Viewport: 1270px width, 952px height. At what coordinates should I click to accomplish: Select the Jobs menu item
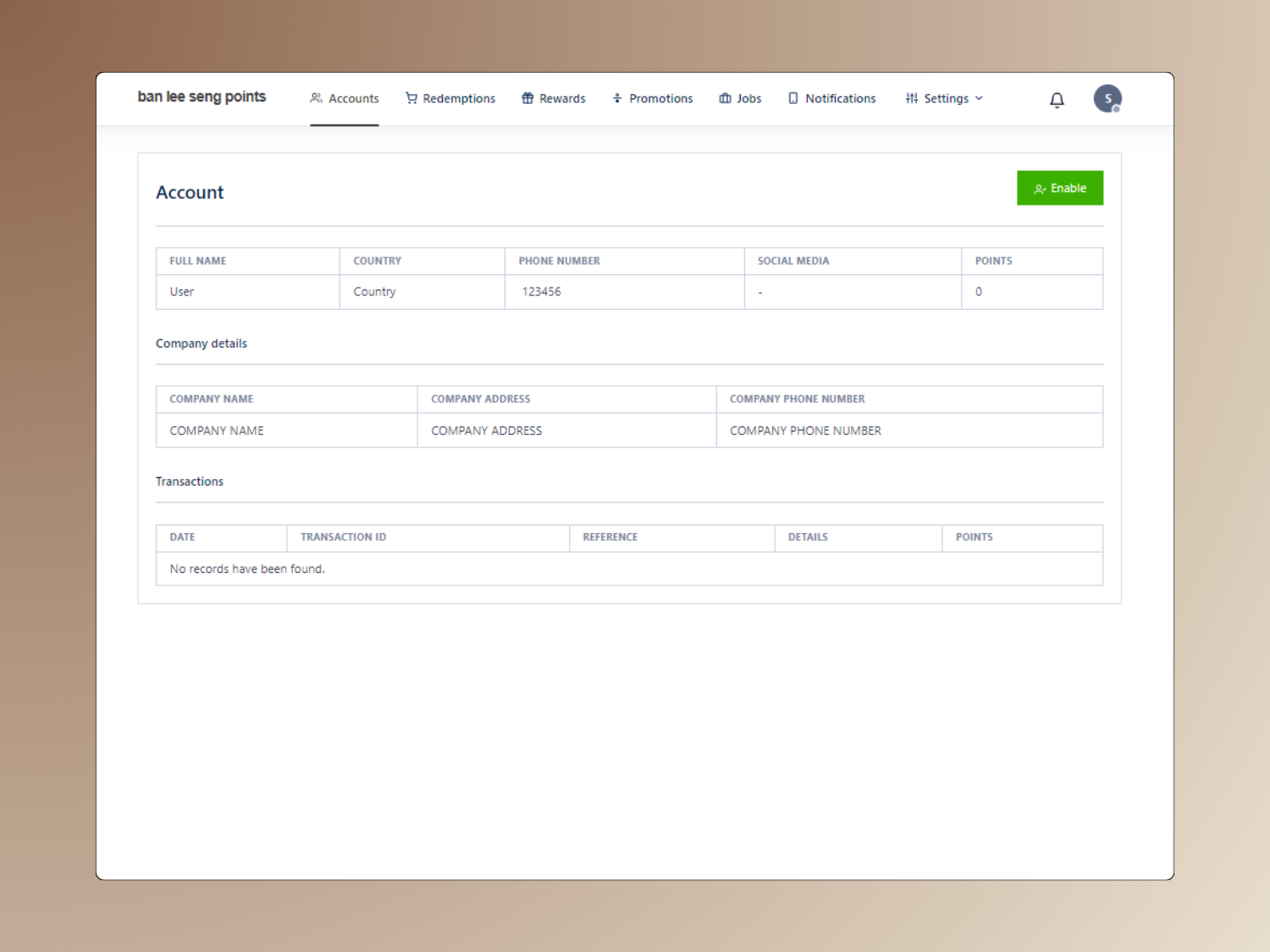tap(748, 98)
